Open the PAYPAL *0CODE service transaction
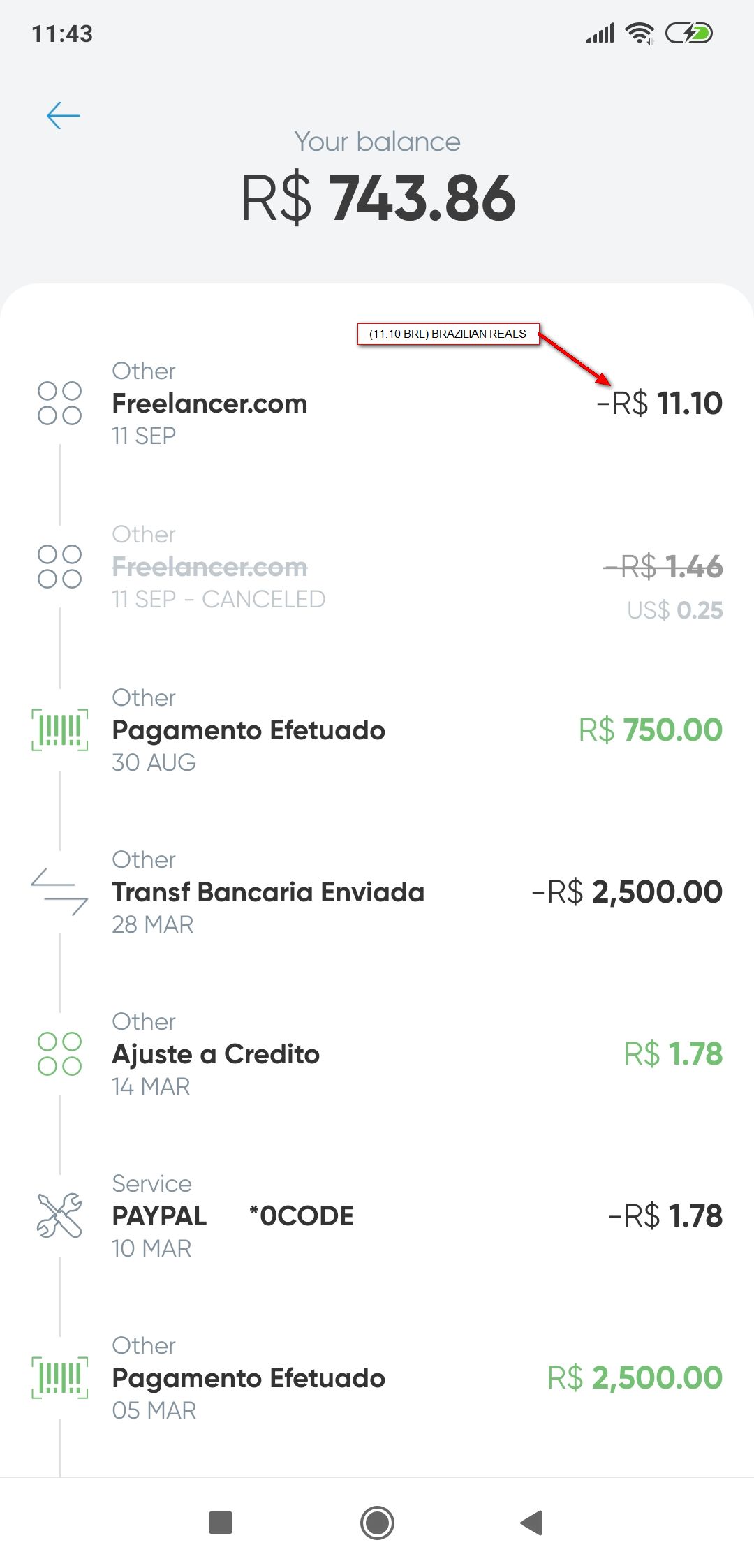 click(x=232, y=1216)
